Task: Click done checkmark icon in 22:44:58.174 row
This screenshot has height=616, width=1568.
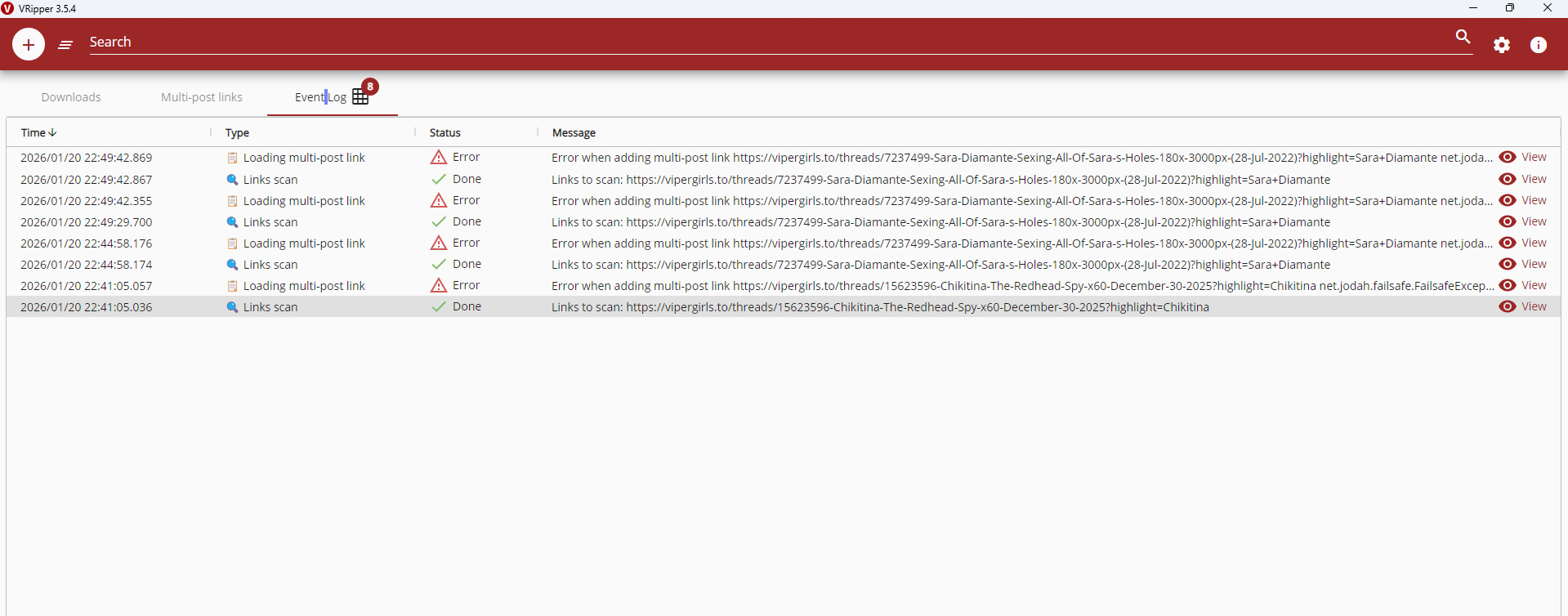Action: pos(439,264)
